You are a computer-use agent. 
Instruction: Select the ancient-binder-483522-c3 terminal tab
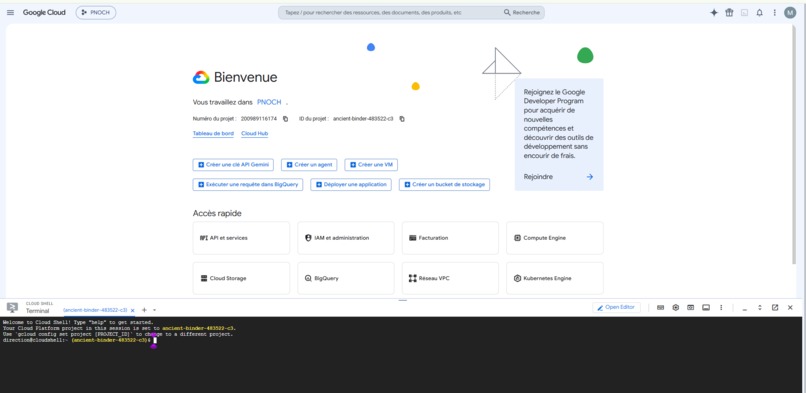tap(95, 310)
